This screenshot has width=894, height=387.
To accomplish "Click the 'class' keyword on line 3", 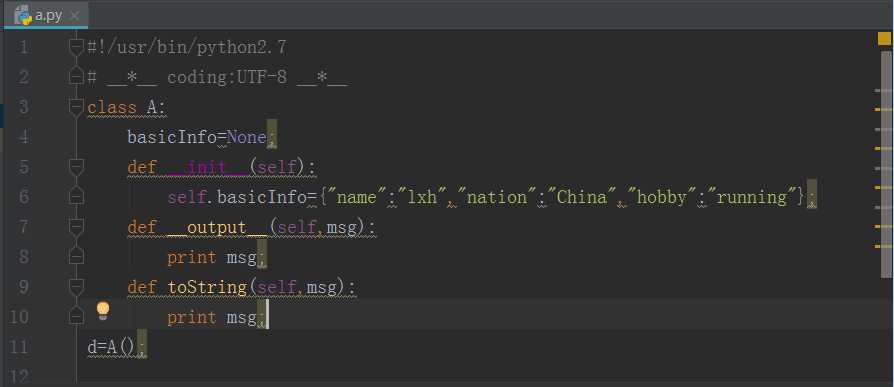I will [112, 107].
